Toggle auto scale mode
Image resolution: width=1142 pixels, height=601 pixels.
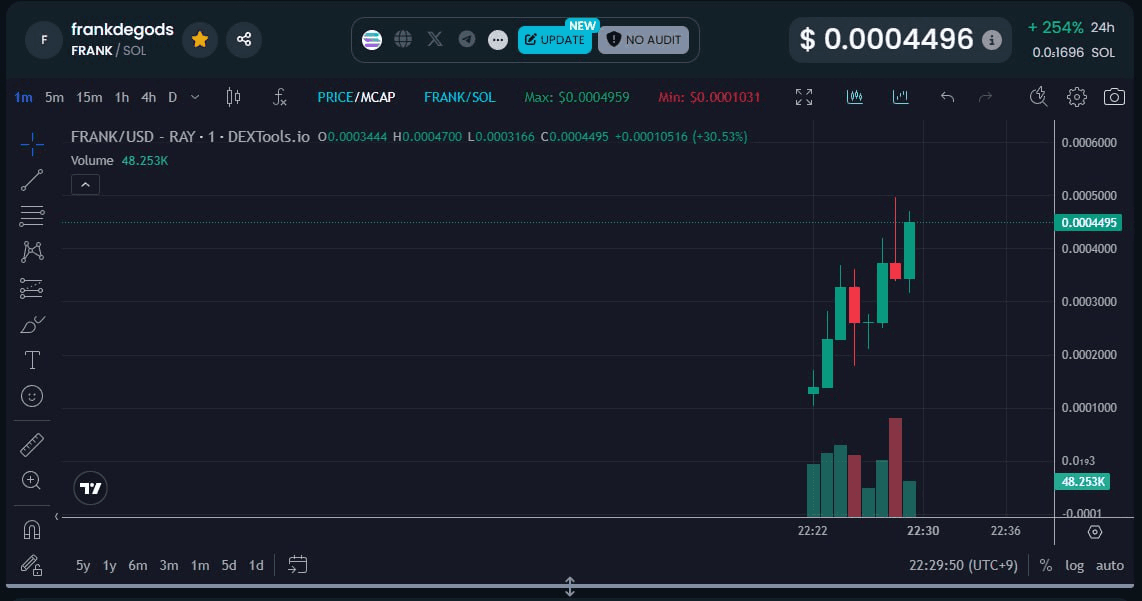tap(1110, 565)
